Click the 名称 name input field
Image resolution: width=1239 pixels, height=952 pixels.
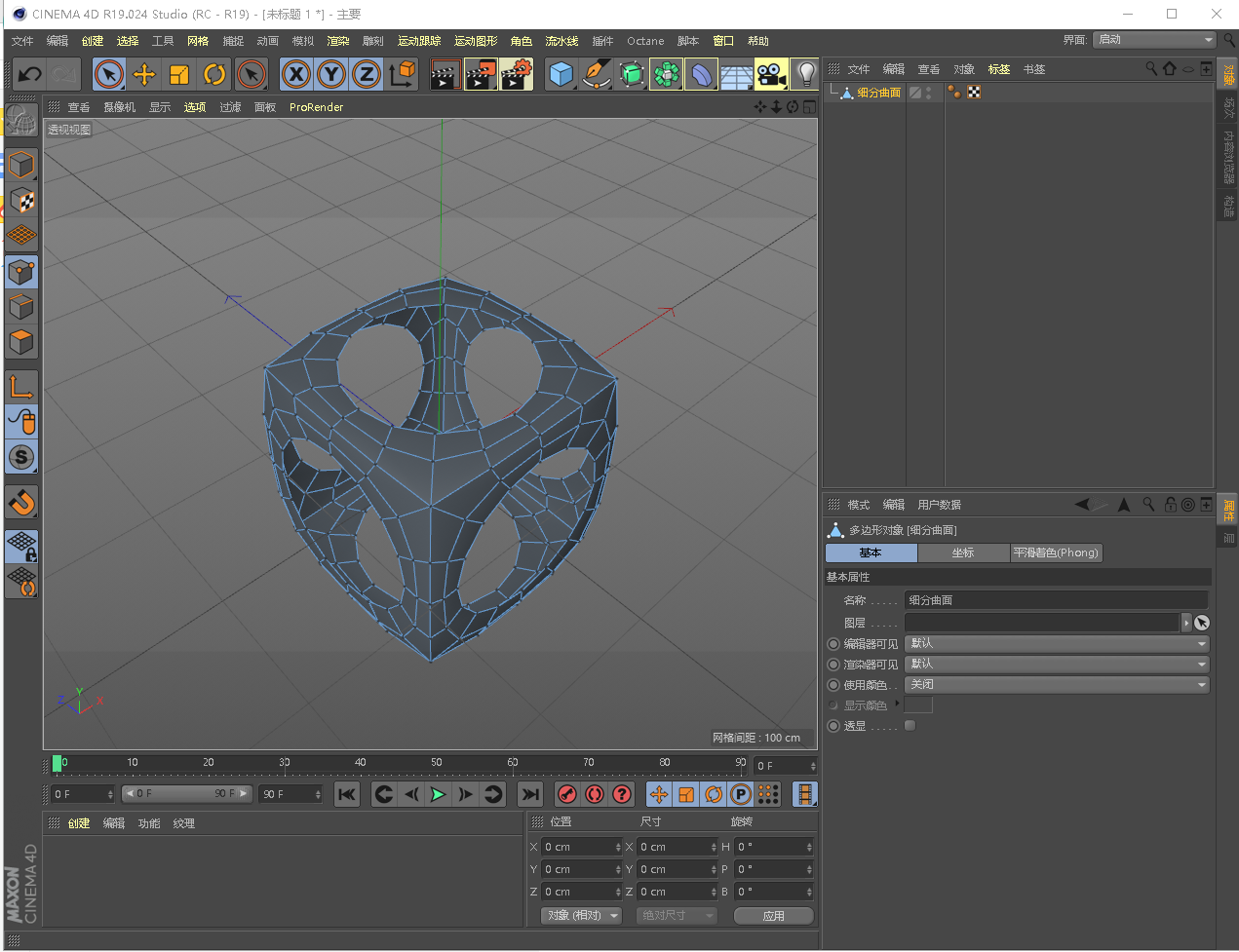pos(1056,600)
